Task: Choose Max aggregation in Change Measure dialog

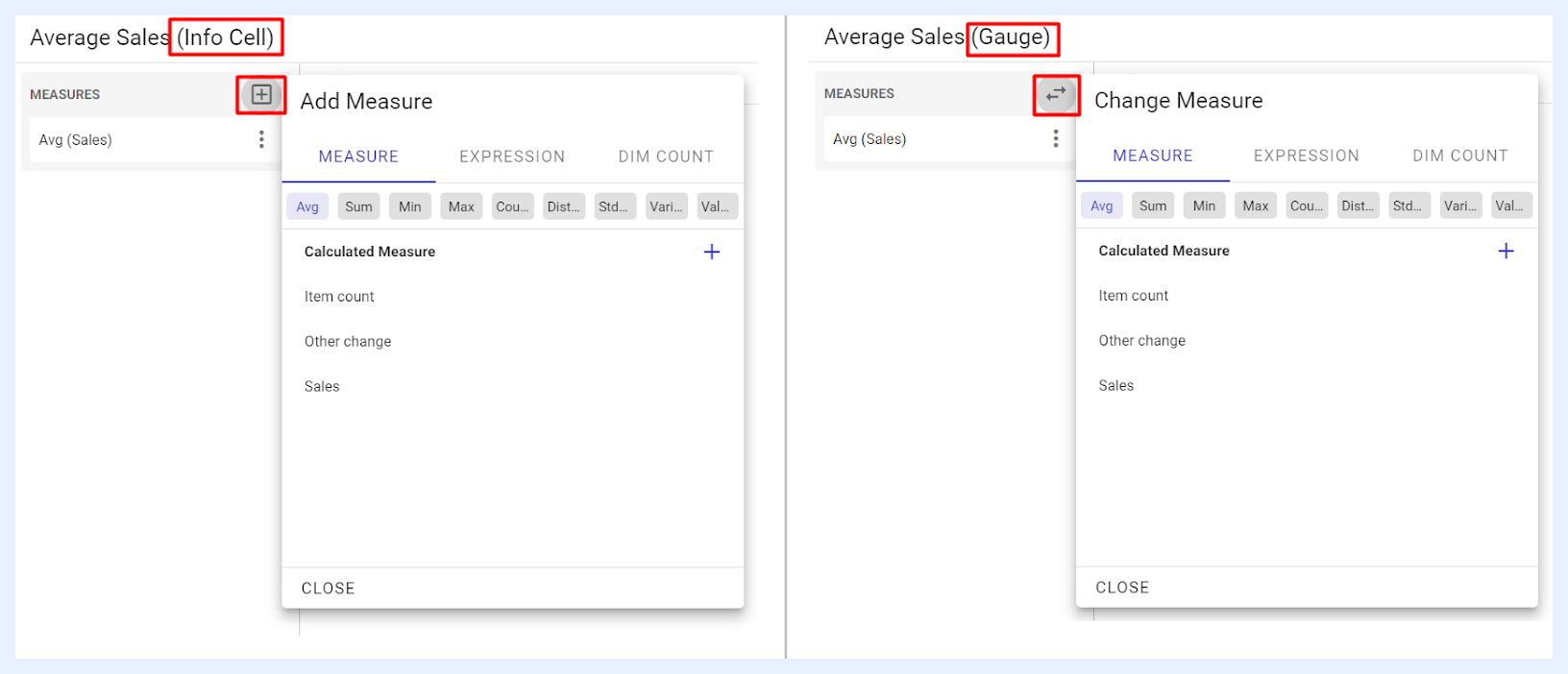Action: [x=1256, y=205]
